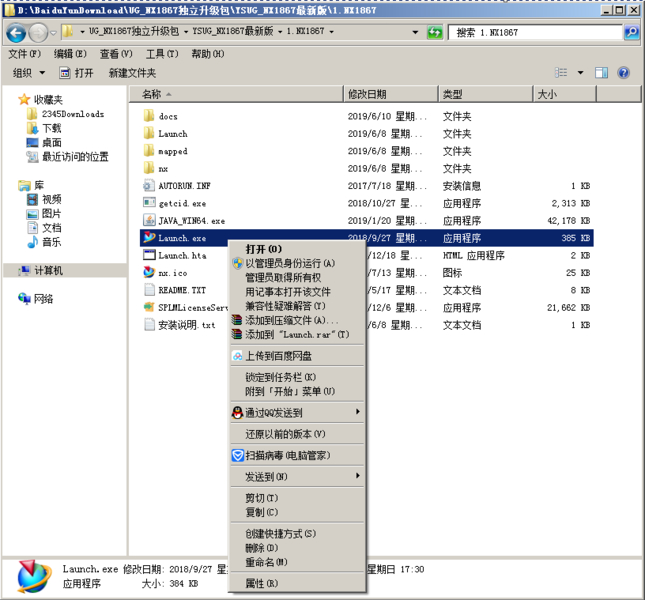
Task: Click the Launch.exe icon in the selected row
Action: [149, 238]
